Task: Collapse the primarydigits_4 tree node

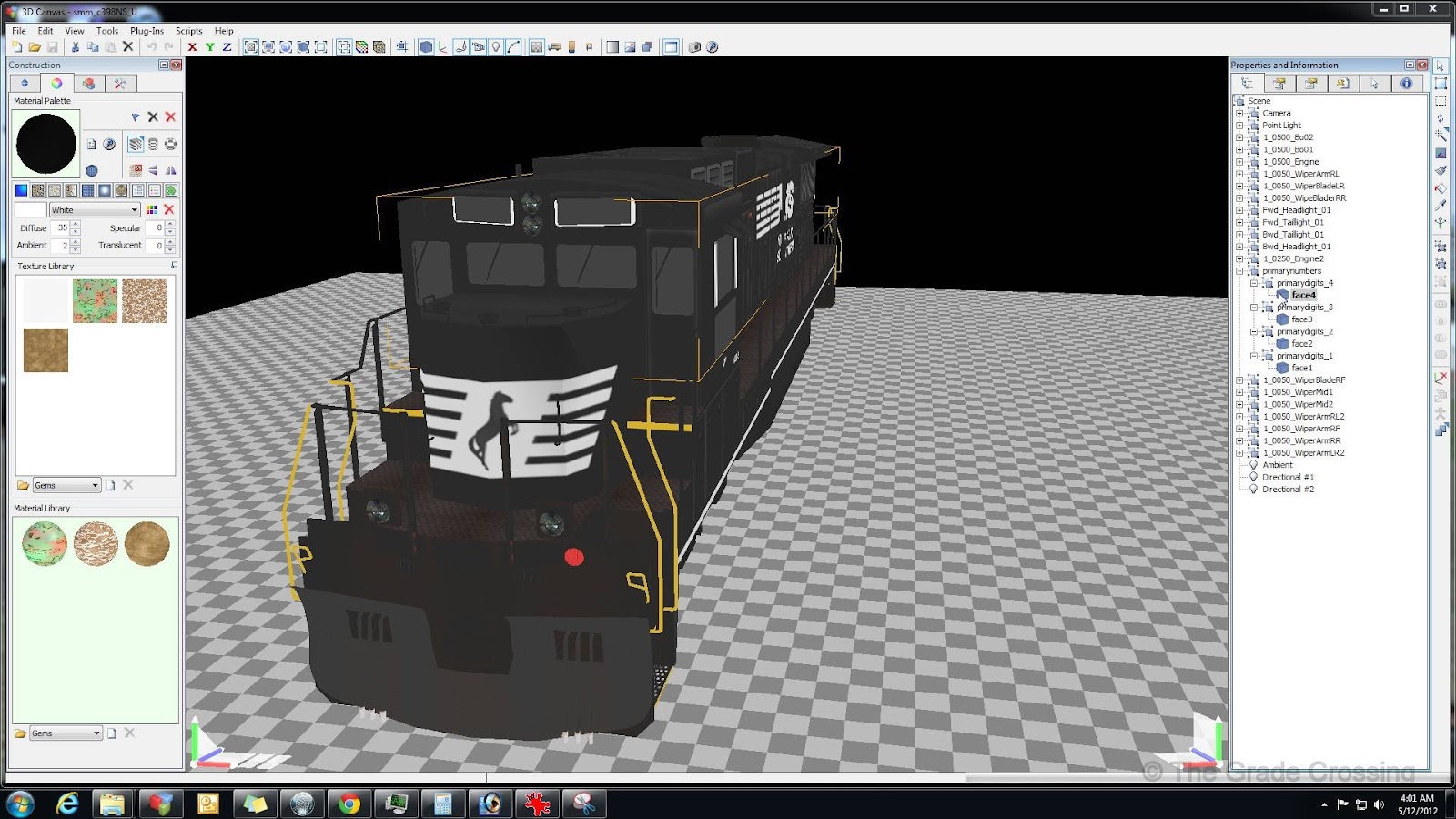Action: [x=1253, y=283]
